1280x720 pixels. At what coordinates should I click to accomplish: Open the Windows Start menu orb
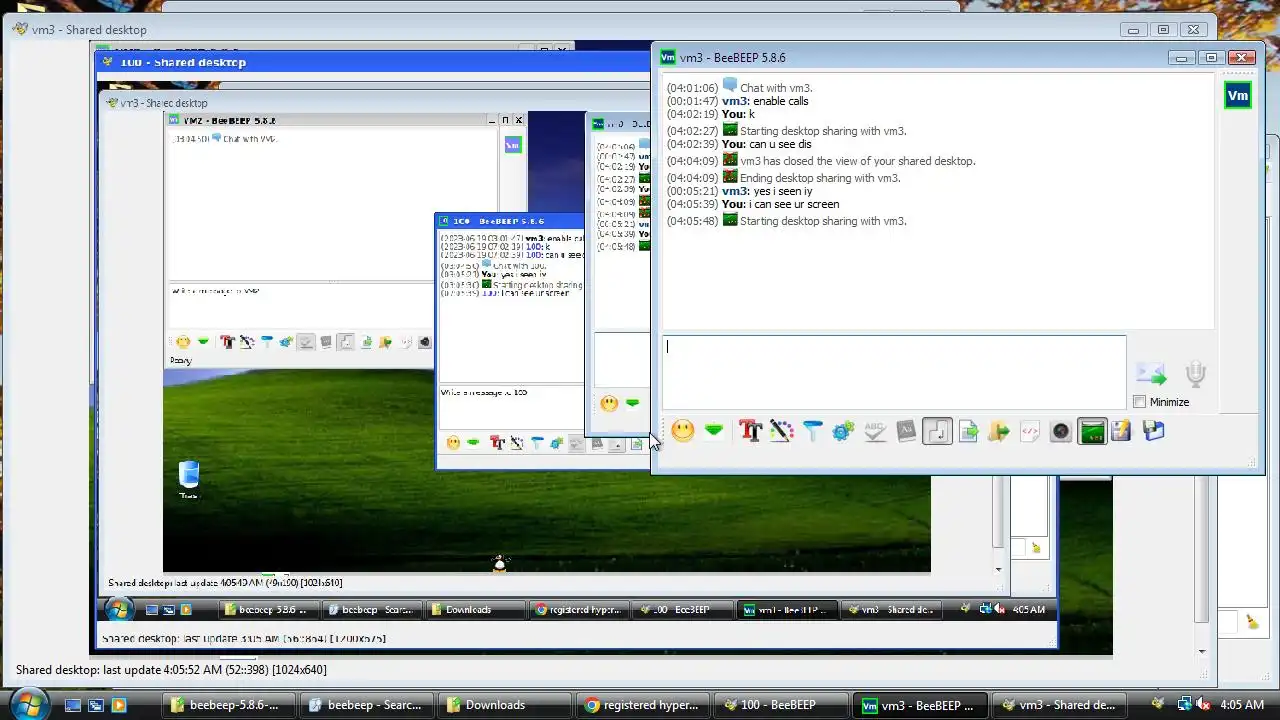point(28,704)
